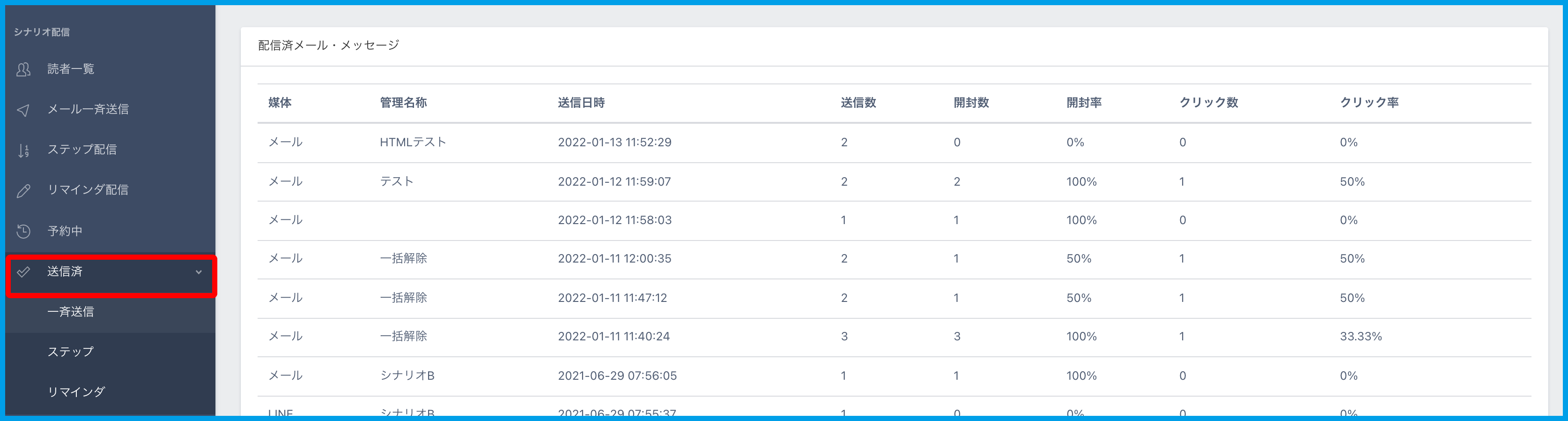Image resolution: width=1568 pixels, height=421 pixels.
Task: Open 読者一覧 in the sidebar
Action: 71,69
